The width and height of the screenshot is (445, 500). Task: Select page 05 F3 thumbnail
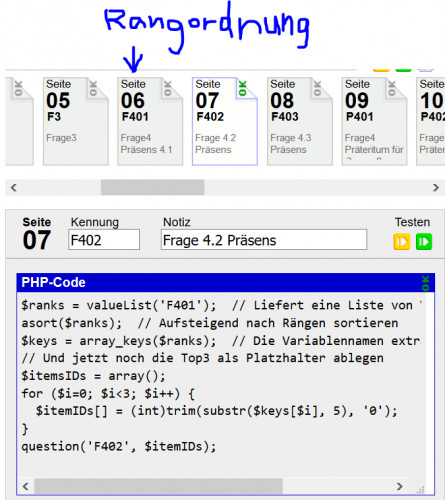pyautogui.click(x=76, y=121)
